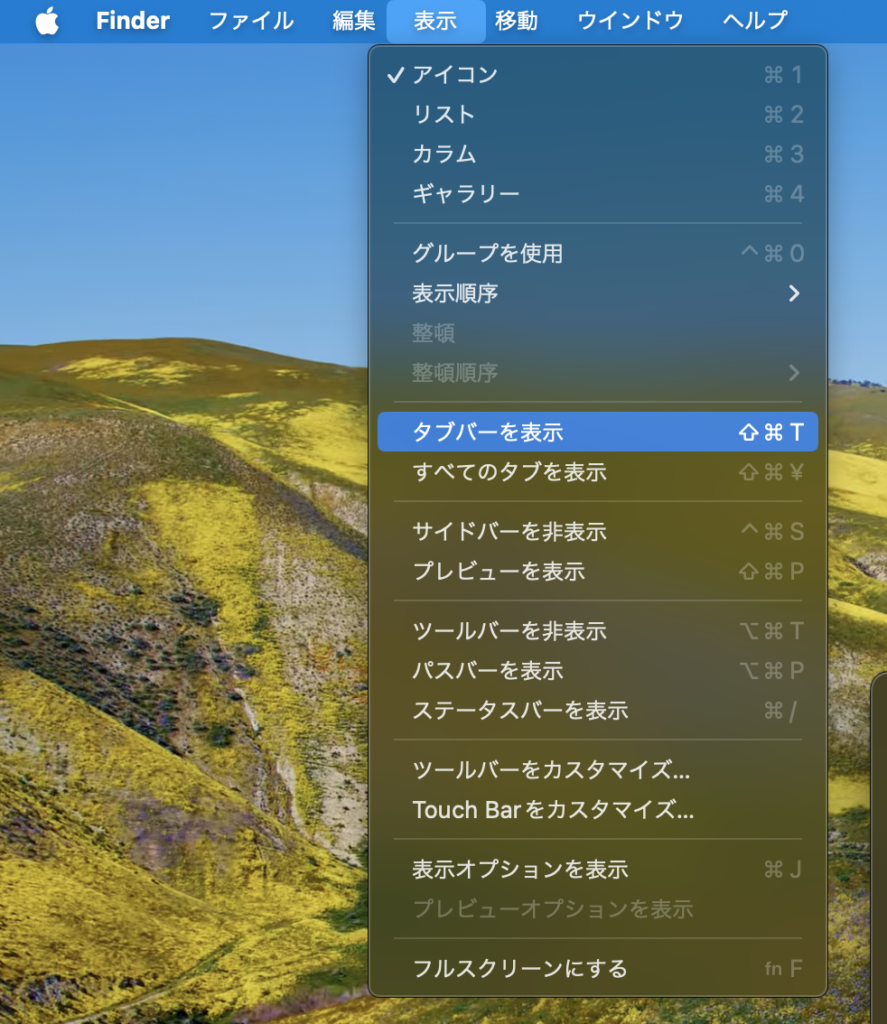Close the 表示 menu in menu bar
This screenshot has width=887, height=1024.
[x=436, y=21]
